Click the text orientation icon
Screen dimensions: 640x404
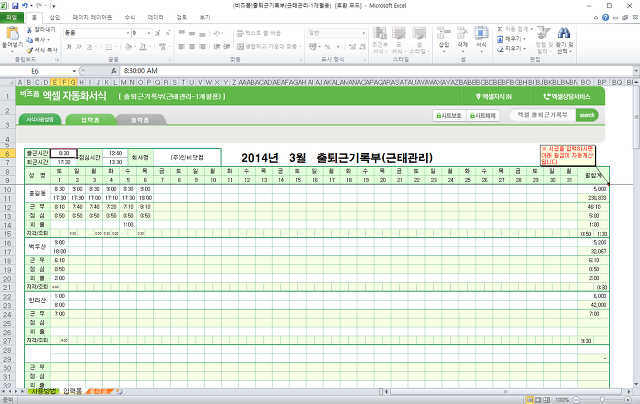tap(218, 33)
